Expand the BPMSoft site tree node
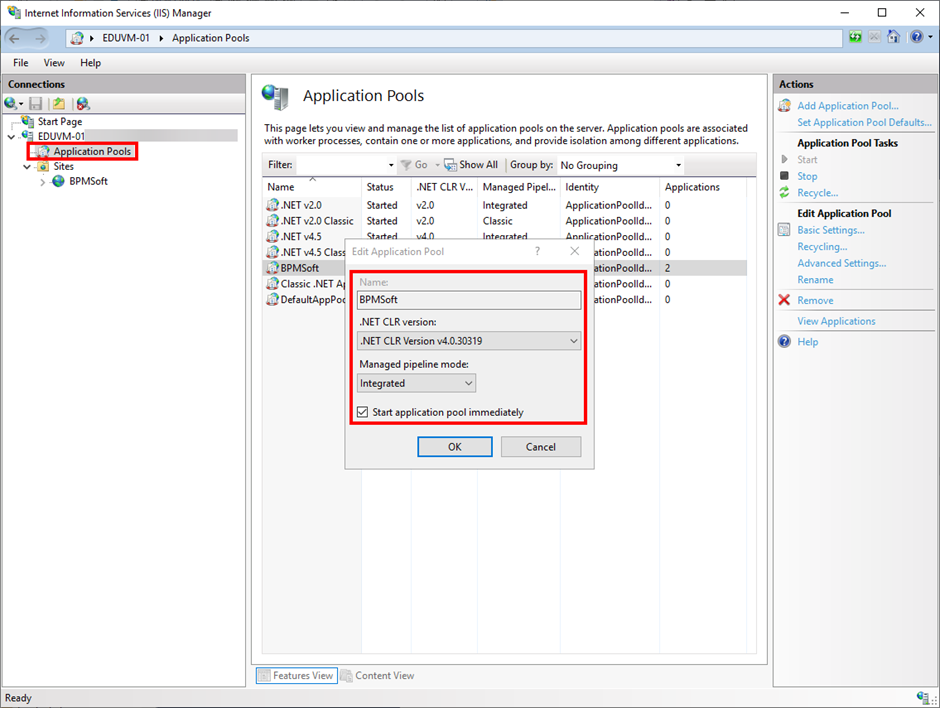The width and height of the screenshot is (940, 708). [43, 182]
